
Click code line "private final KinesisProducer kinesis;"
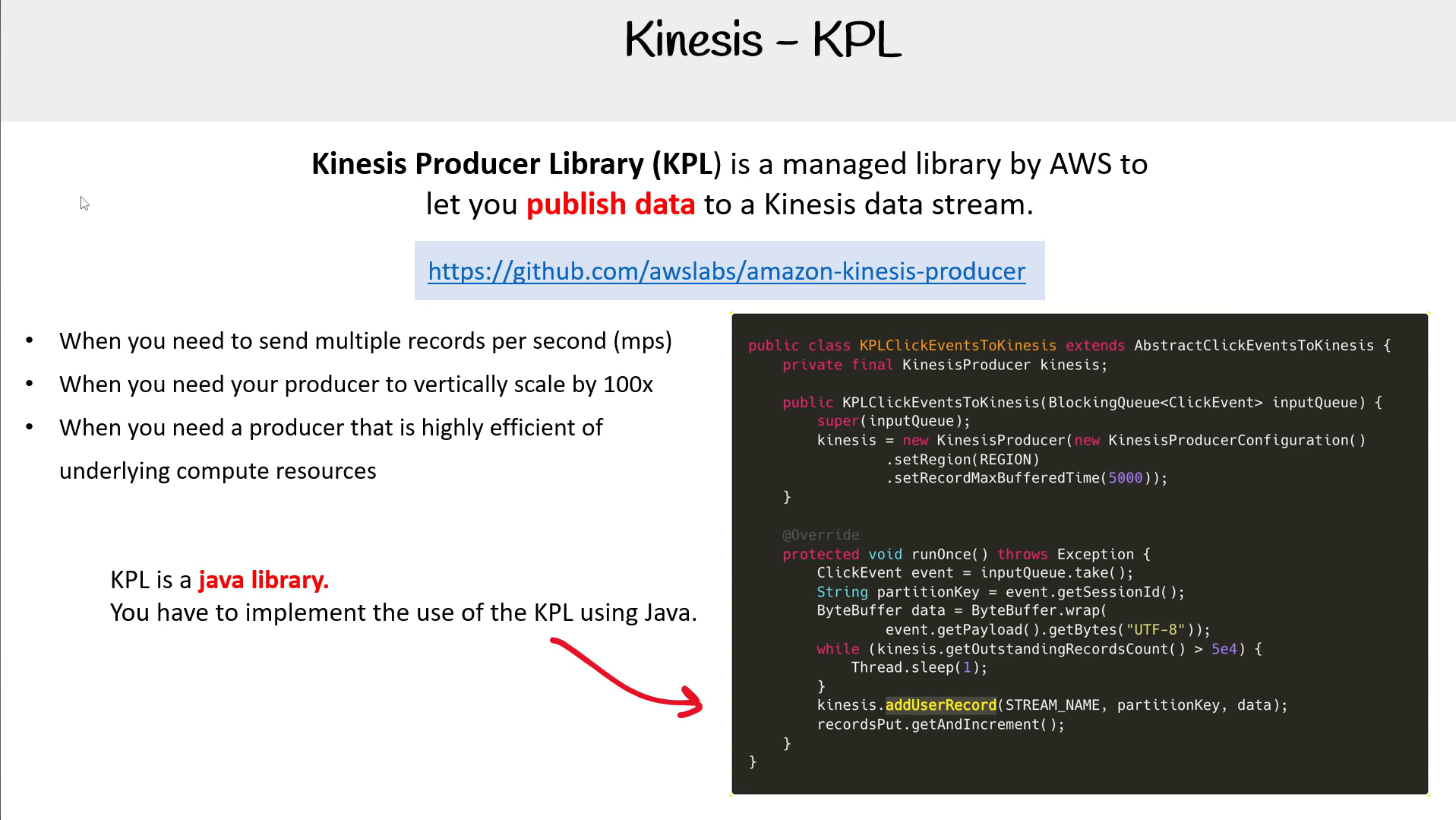click(x=945, y=365)
